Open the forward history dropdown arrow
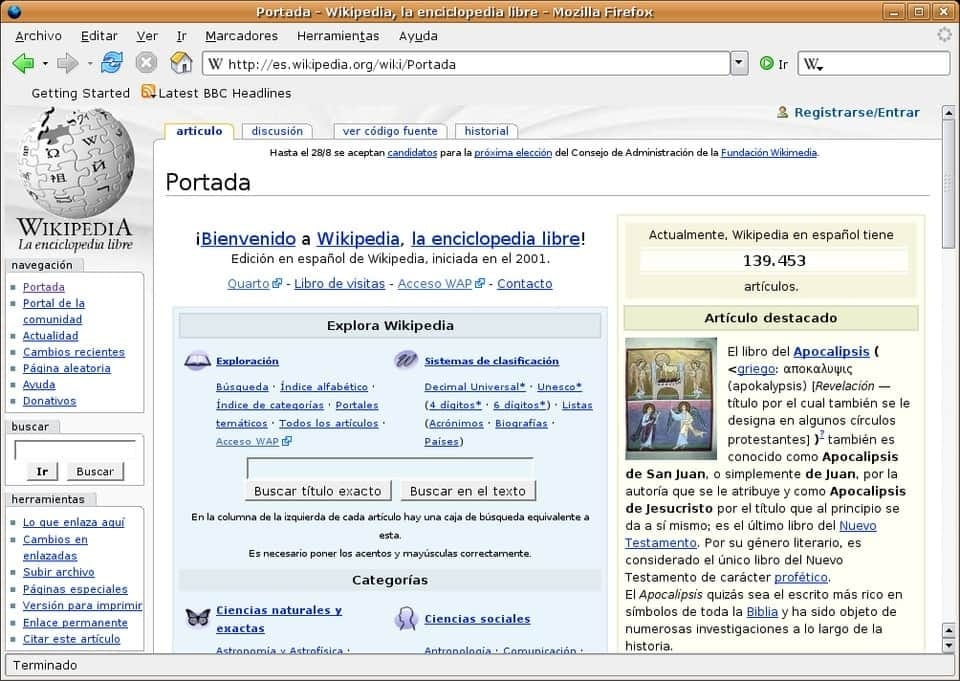This screenshot has width=960, height=681. 89,64
